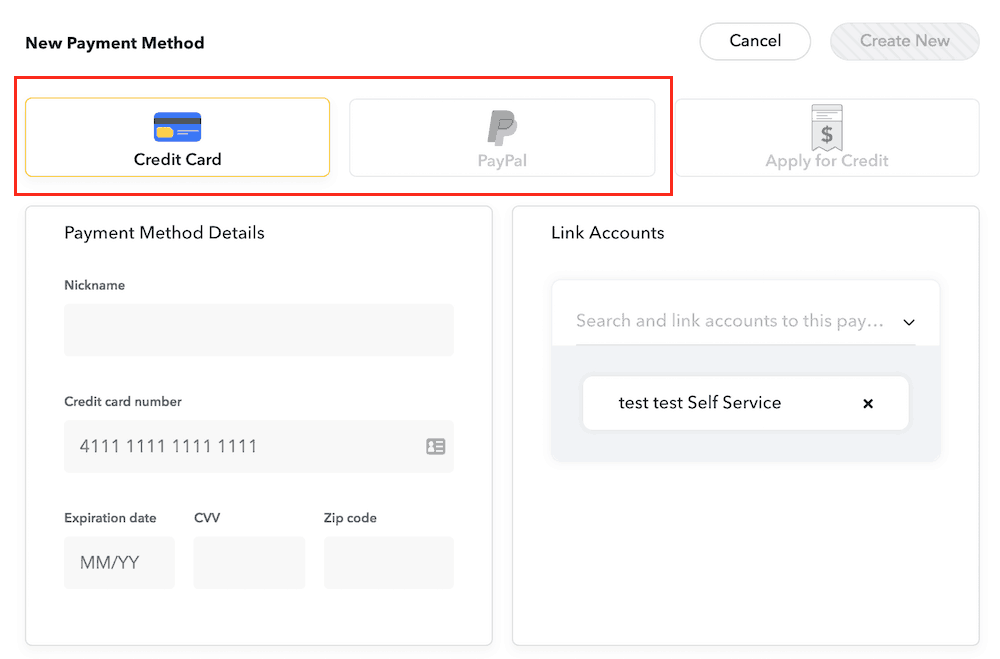The image size is (1000, 659).
Task: Expand the link accounts dropdown chevron
Action: coord(909,322)
